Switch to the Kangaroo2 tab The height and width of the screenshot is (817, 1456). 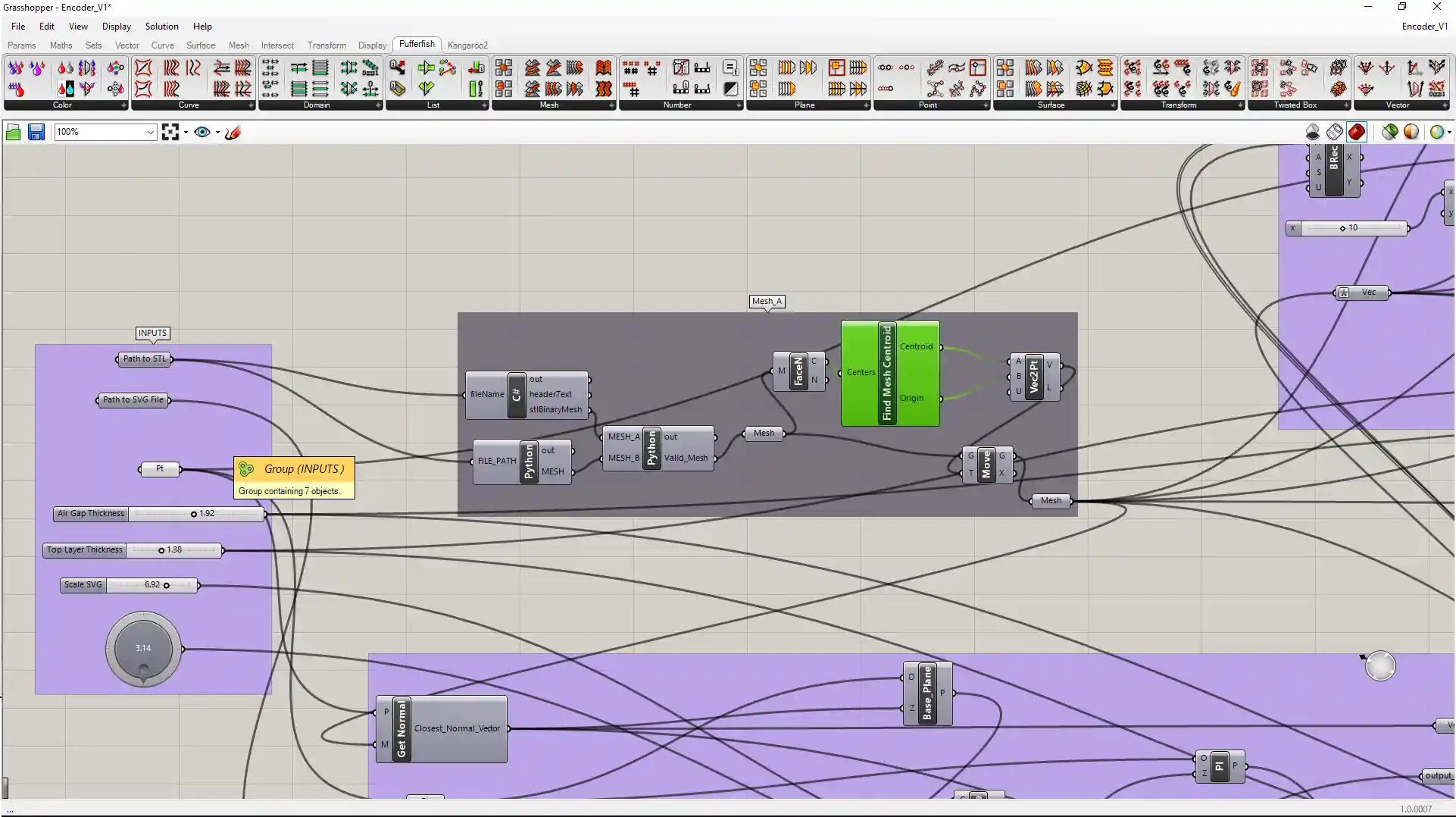point(467,45)
